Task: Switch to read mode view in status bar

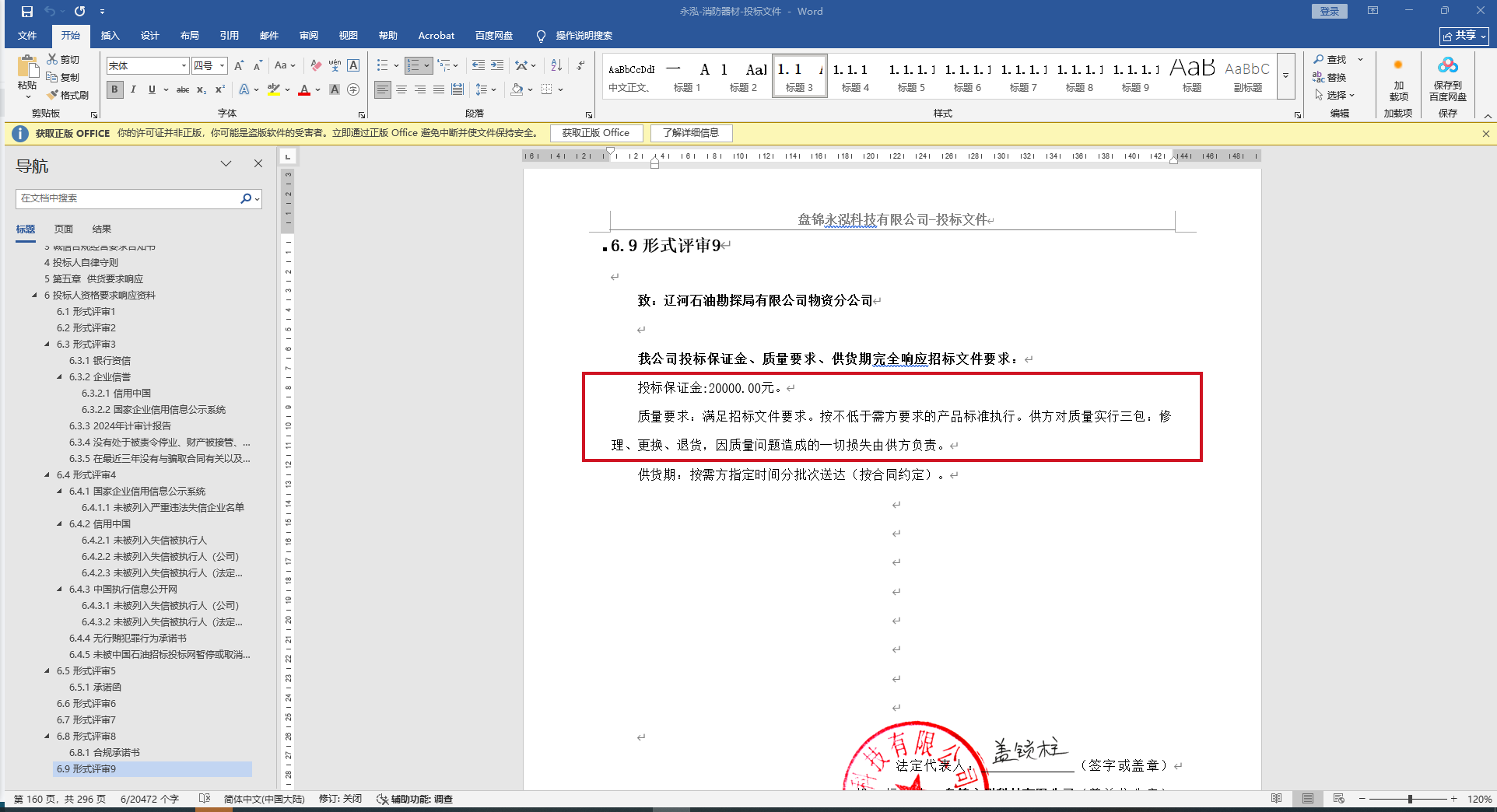Action: click(x=1276, y=799)
